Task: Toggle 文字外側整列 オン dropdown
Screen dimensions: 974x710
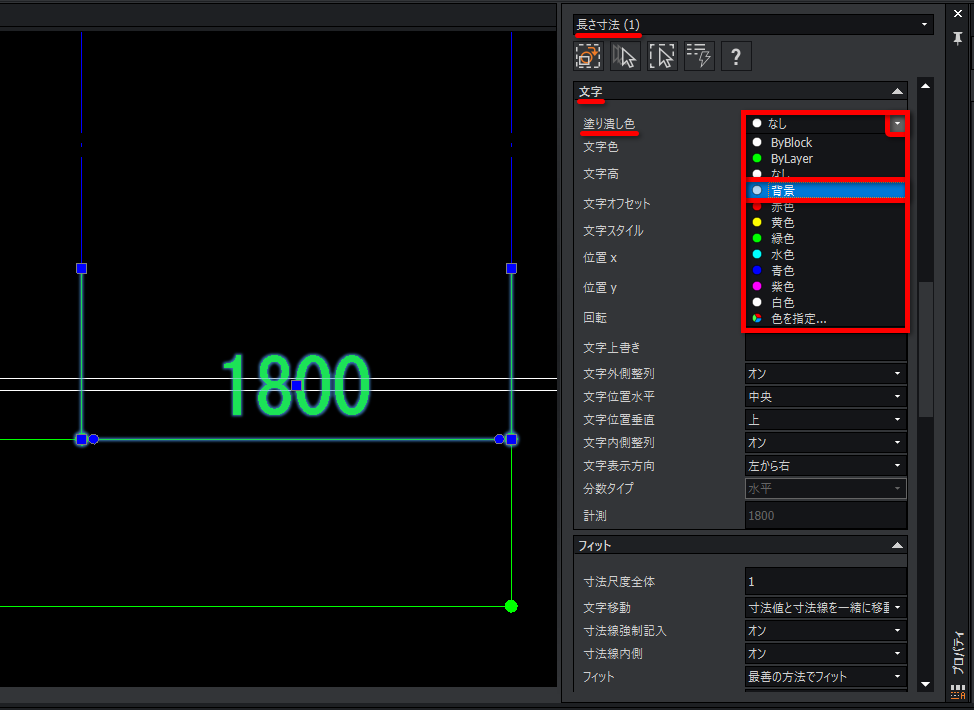Action: pyautogui.click(x=826, y=373)
